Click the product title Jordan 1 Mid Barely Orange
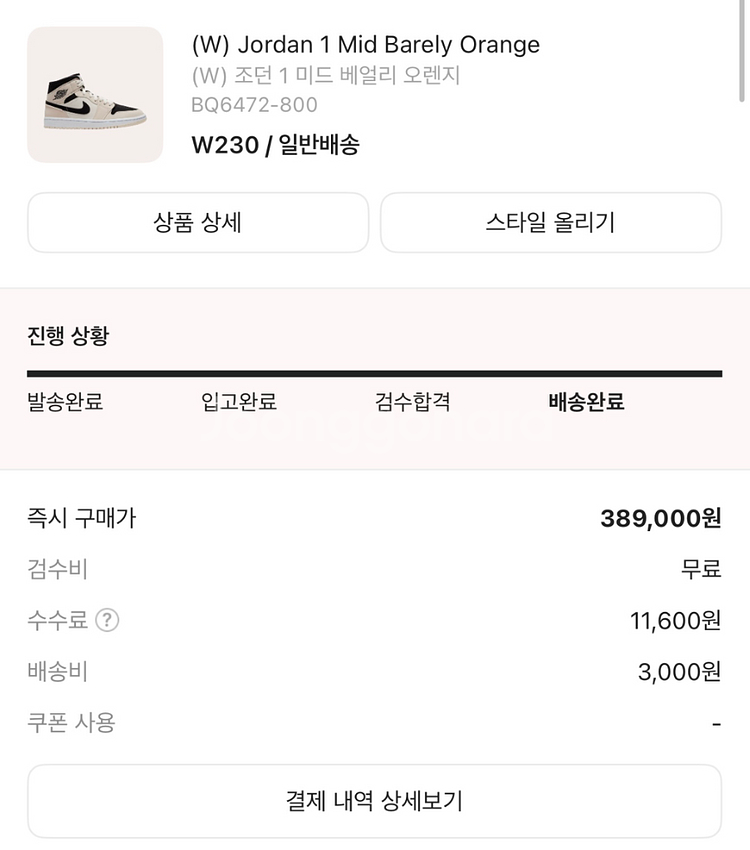 point(365,45)
